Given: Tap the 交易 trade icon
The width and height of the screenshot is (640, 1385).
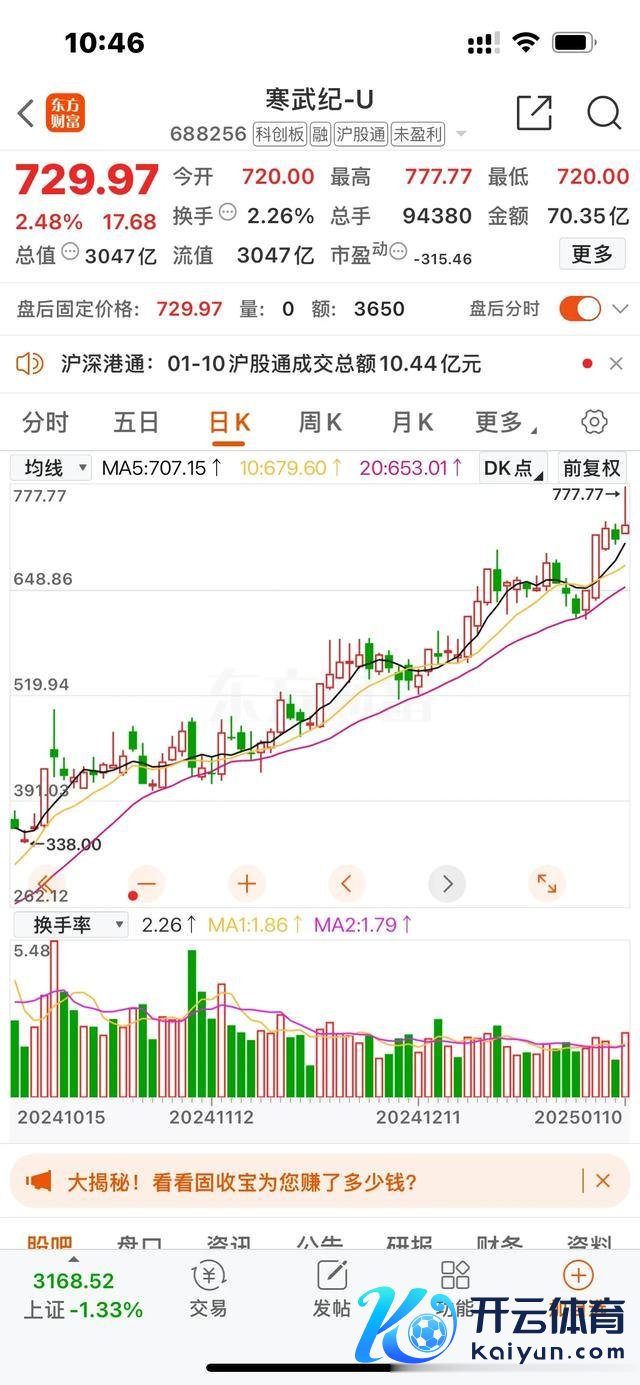Looking at the screenshot, I should (208, 1289).
